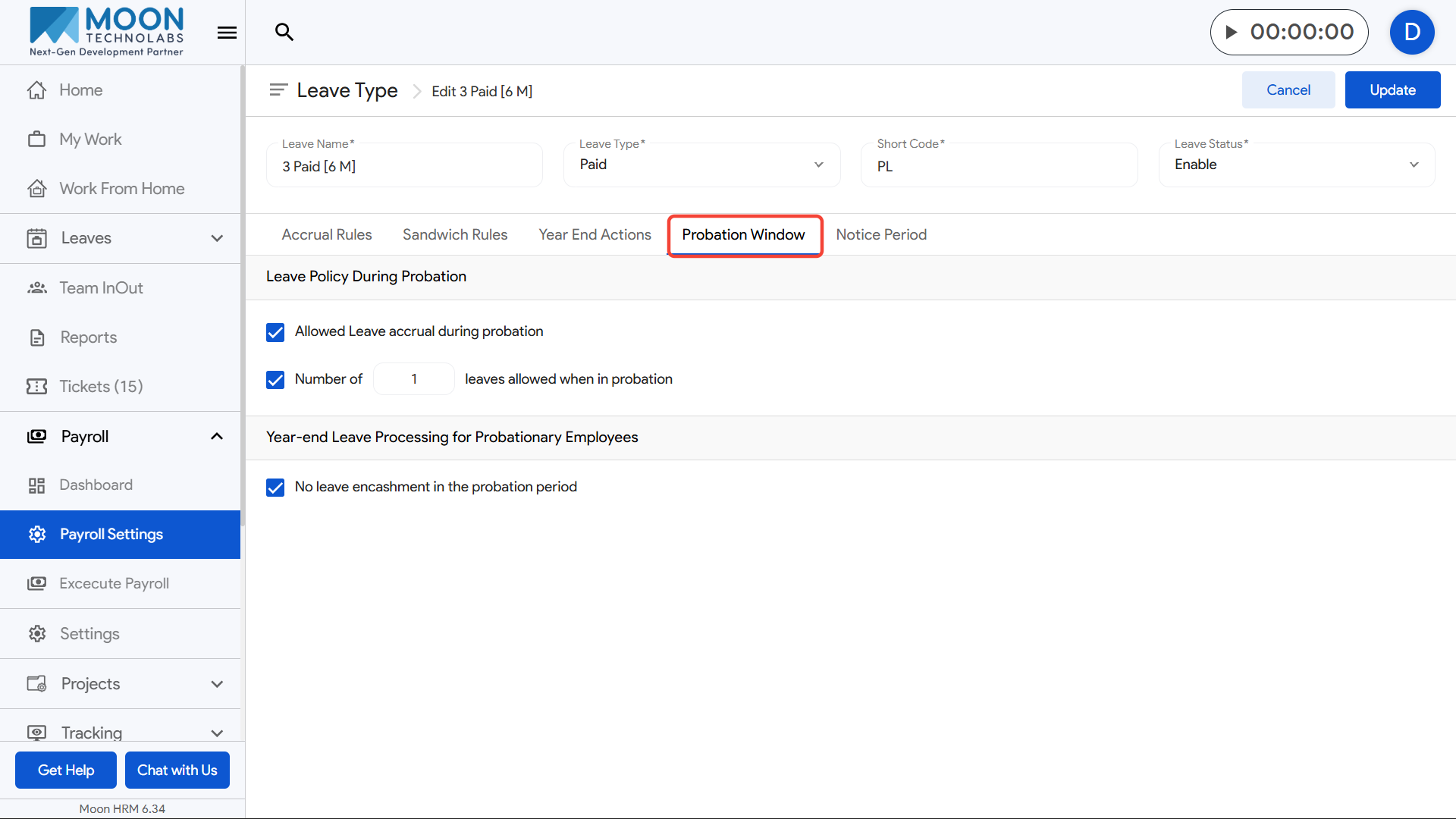
Task: Click the search magnifier icon
Action: pyautogui.click(x=284, y=32)
